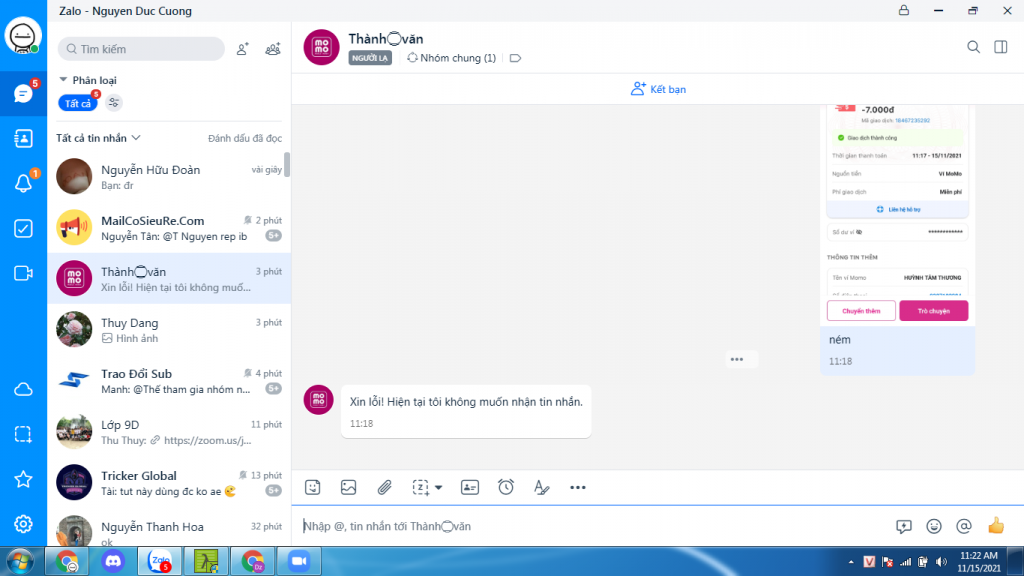
Task: Search in conversation magnifier icon
Action: (973, 47)
